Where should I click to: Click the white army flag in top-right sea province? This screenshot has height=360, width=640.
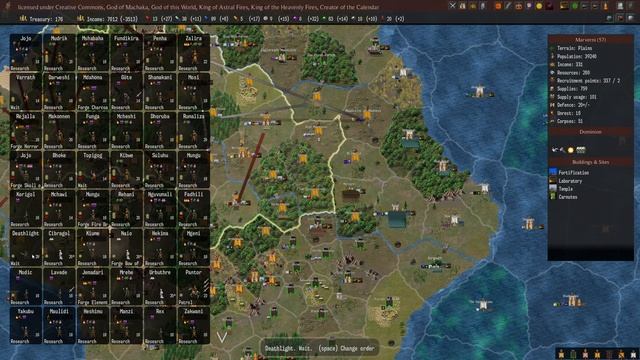pos(479,91)
